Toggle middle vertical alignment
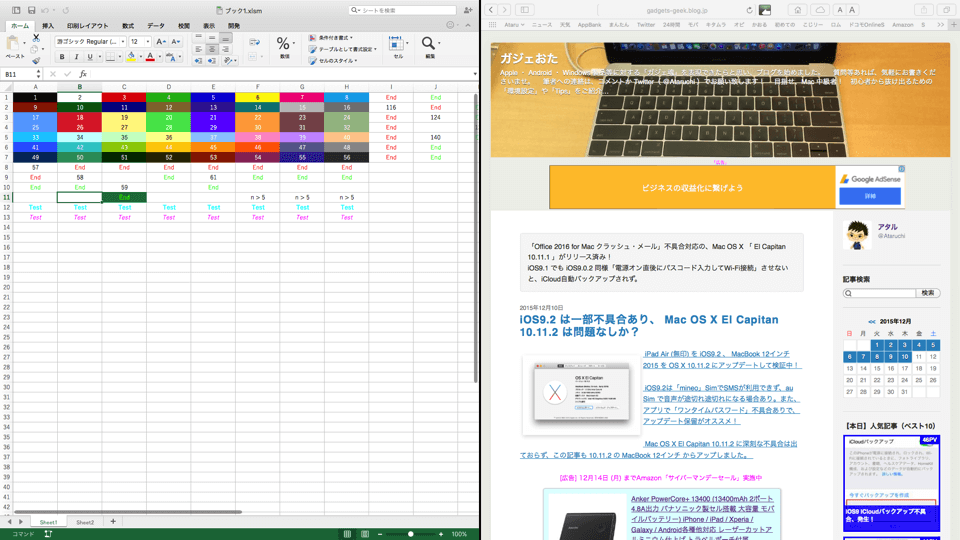 212,38
